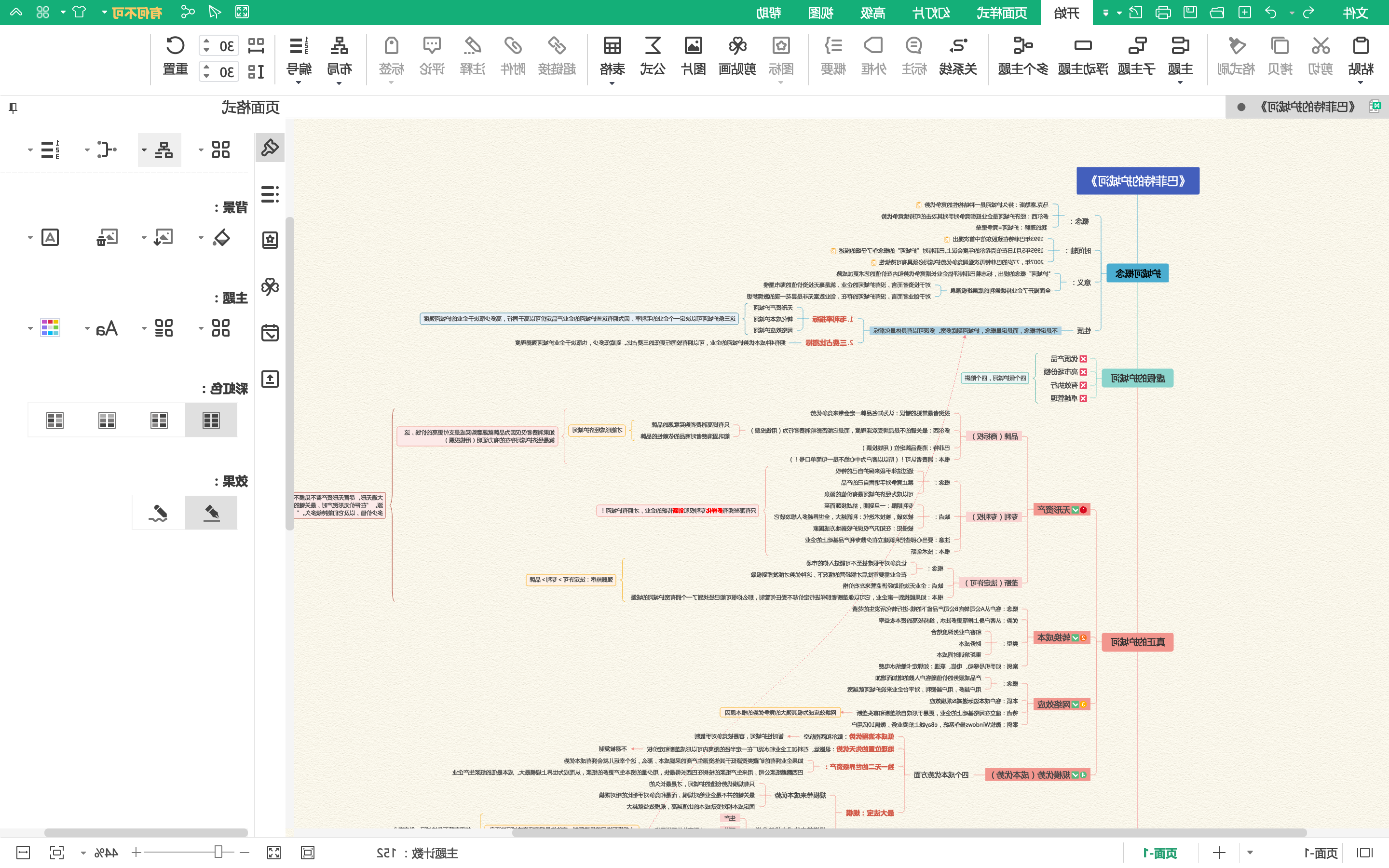Switch to the 视图 view tab
The image size is (1389, 868).
(821, 13)
